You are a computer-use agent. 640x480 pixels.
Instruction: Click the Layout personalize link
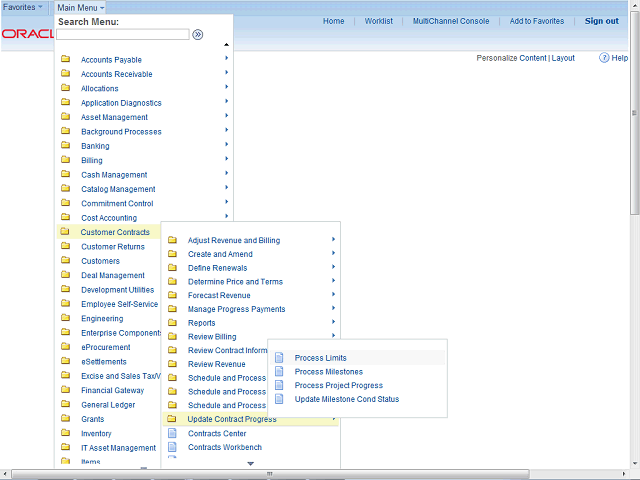(x=563, y=58)
